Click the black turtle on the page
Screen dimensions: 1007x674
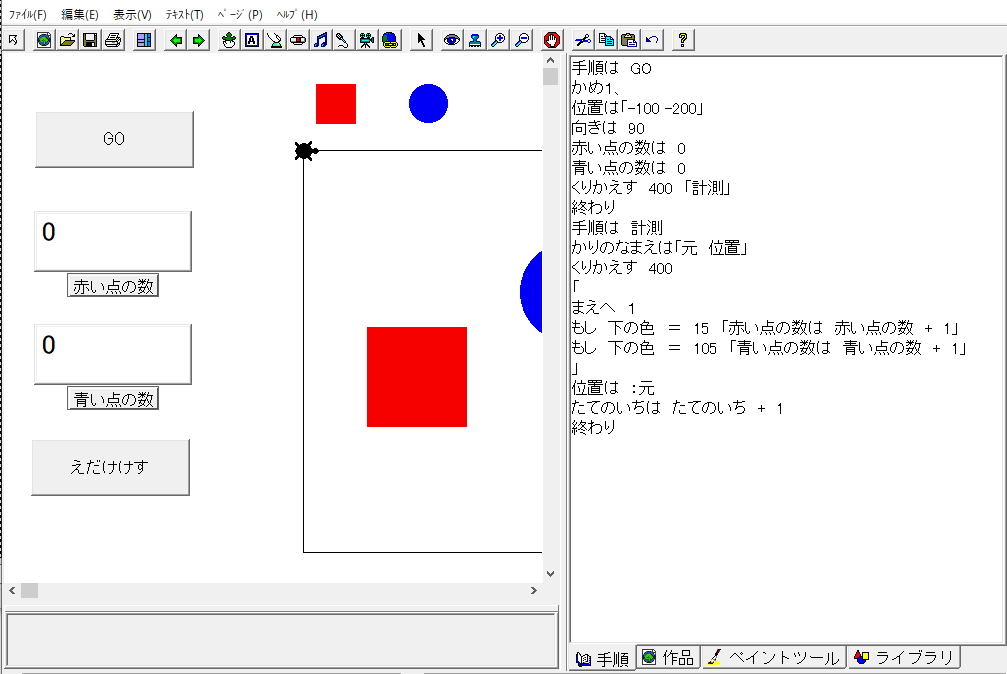click(x=305, y=151)
